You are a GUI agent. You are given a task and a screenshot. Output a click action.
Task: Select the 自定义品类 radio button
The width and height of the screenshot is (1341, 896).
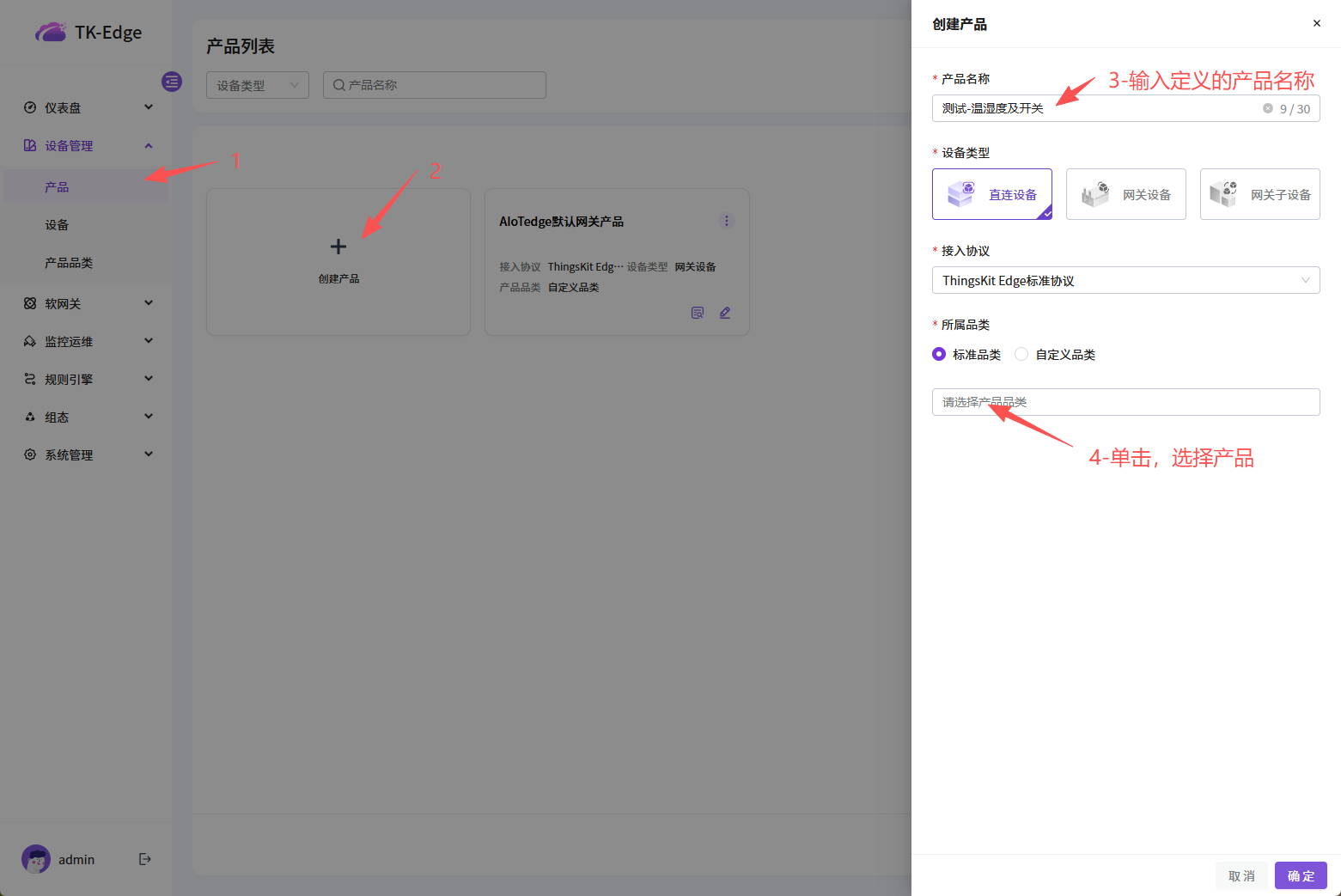pyautogui.click(x=1021, y=354)
